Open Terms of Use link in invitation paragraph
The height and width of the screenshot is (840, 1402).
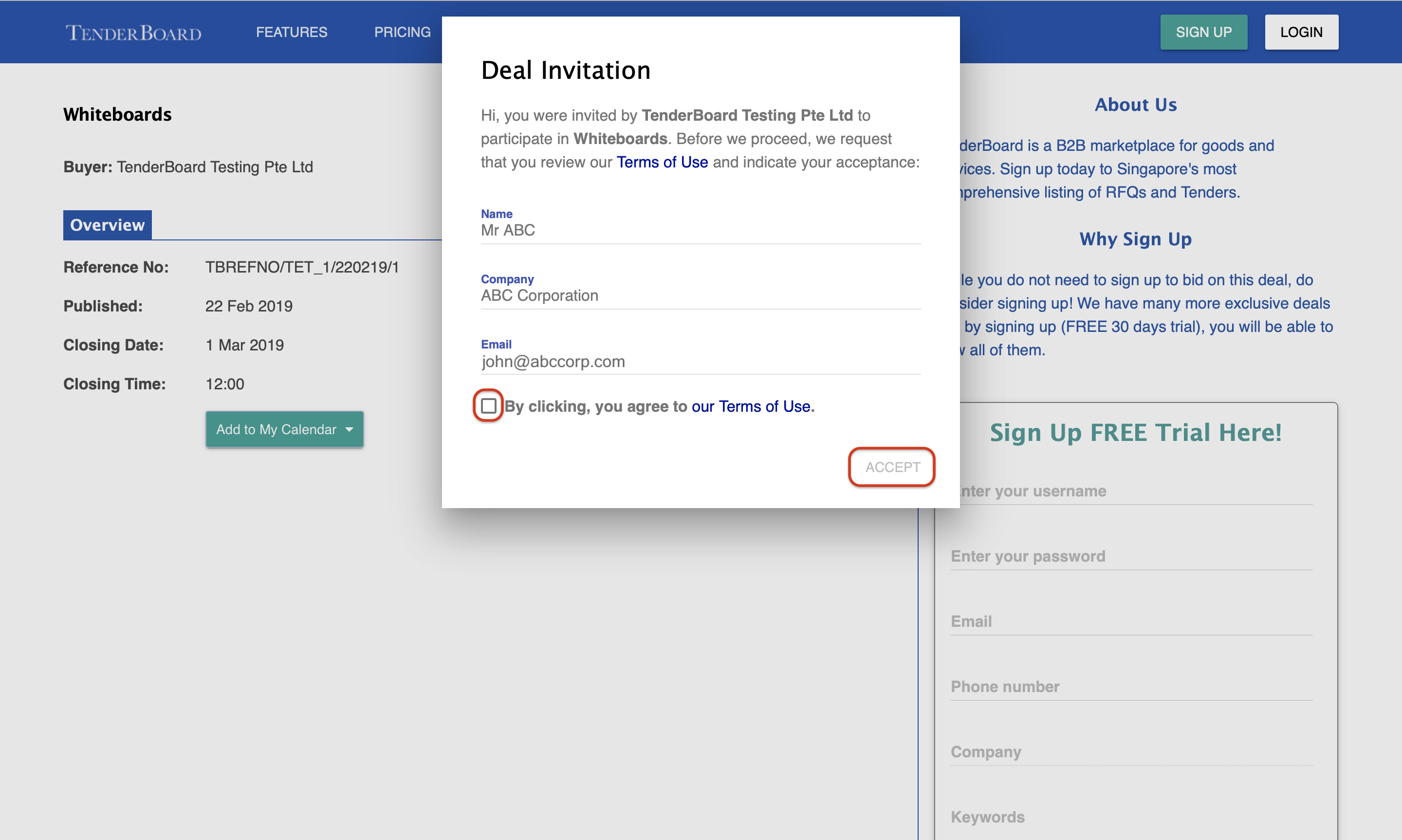point(662,163)
